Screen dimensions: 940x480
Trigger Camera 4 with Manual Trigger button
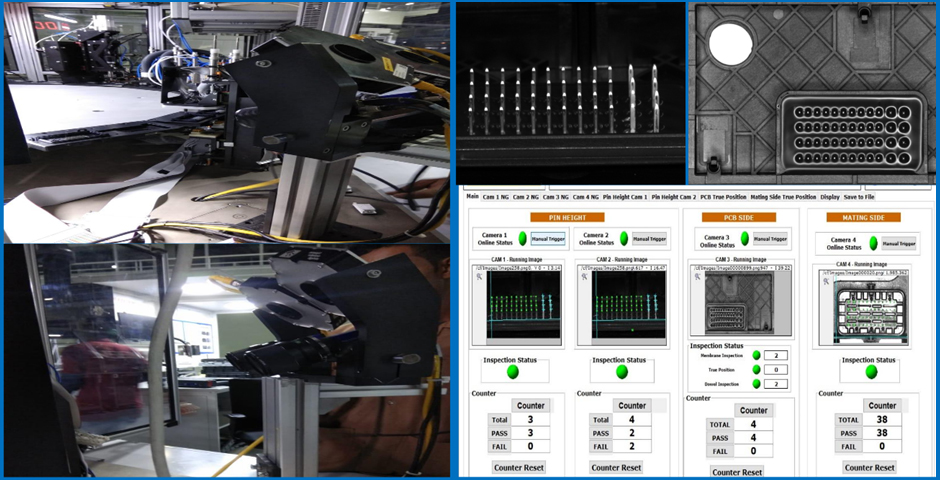tap(899, 243)
